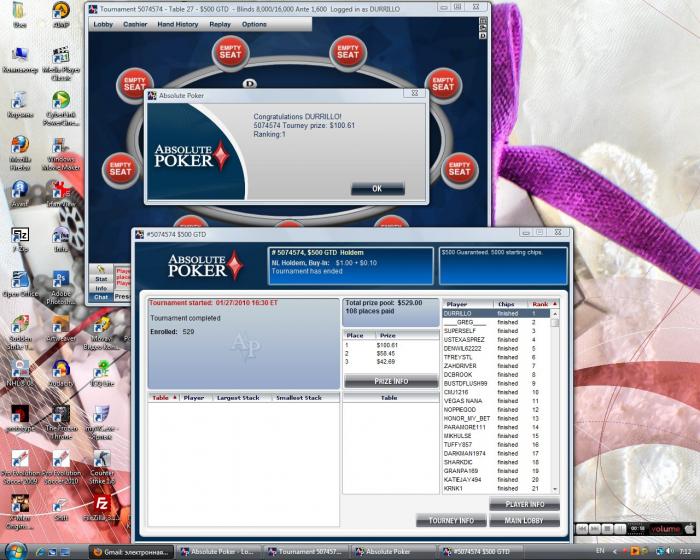
Task: Select DURRILLO row in player list
Action: 496,313
